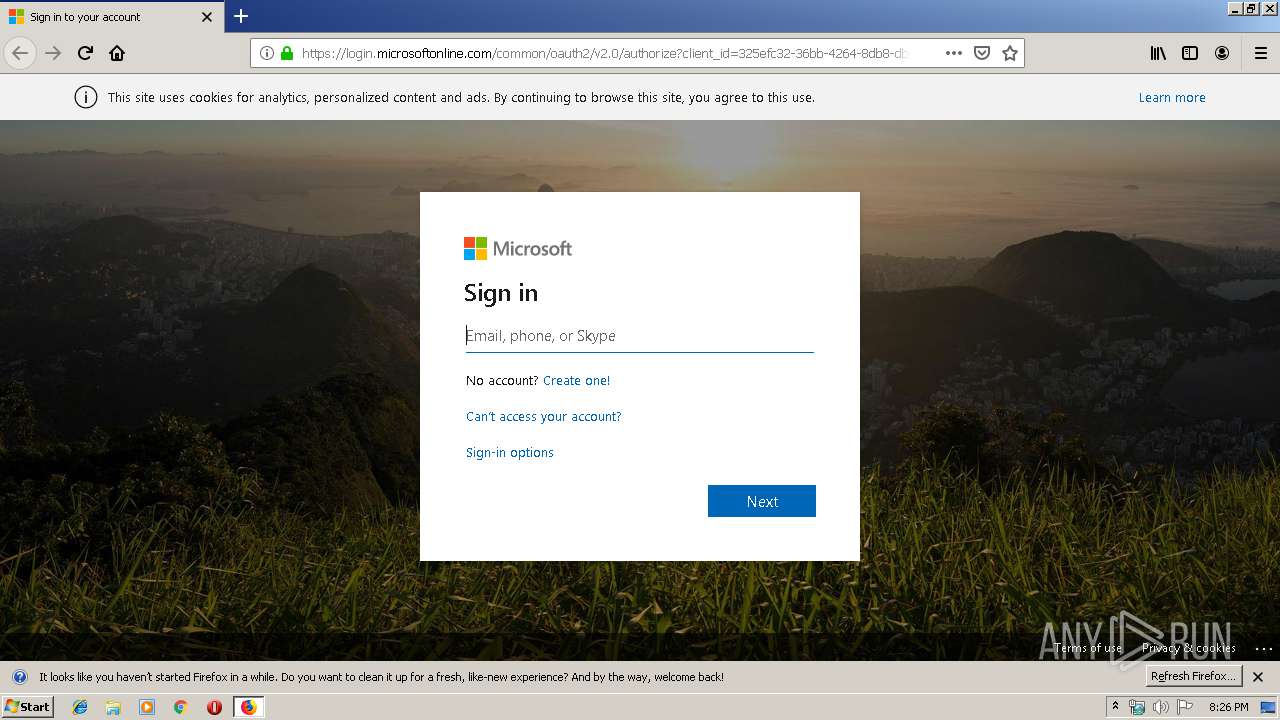Open the Firefox account icon
Screen dimensions: 1280x720
click(1222, 53)
